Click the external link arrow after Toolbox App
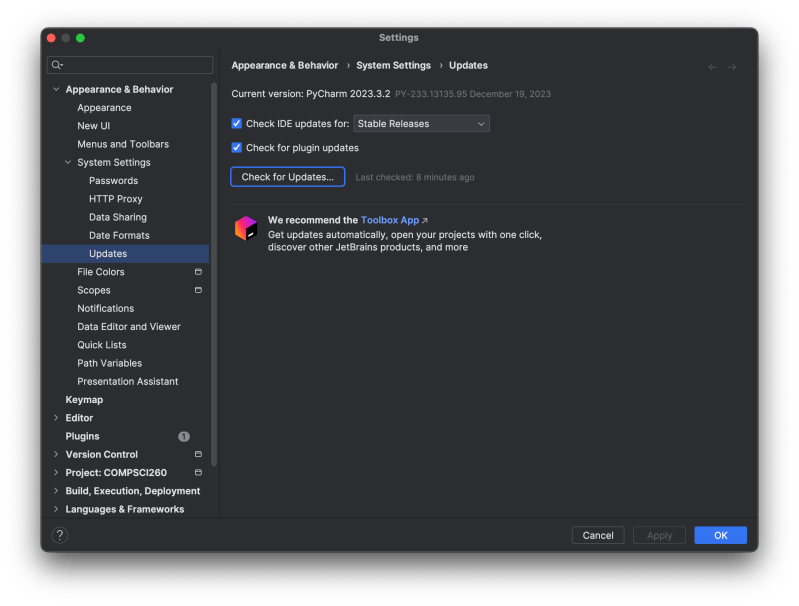799x606 pixels. pyautogui.click(x=425, y=220)
